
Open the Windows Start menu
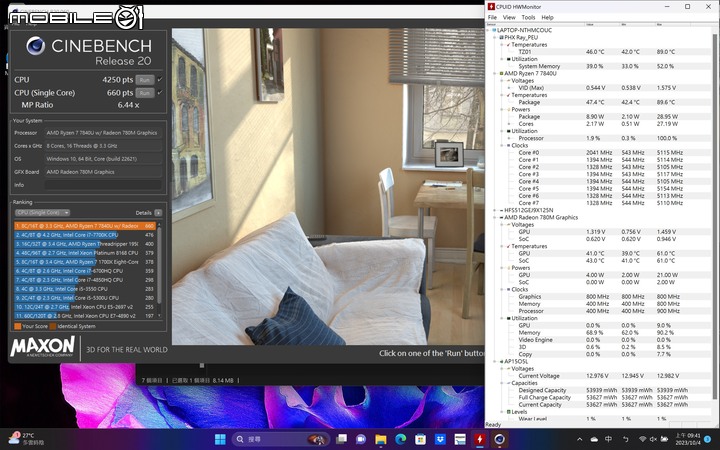point(220,439)
